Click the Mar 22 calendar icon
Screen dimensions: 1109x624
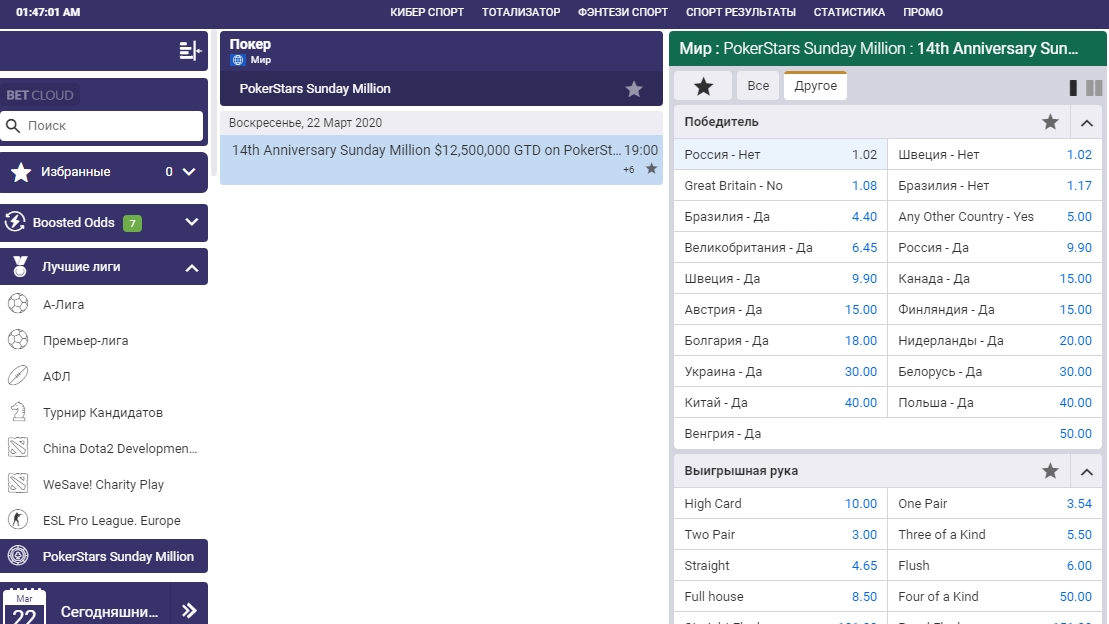click(25, 607)
